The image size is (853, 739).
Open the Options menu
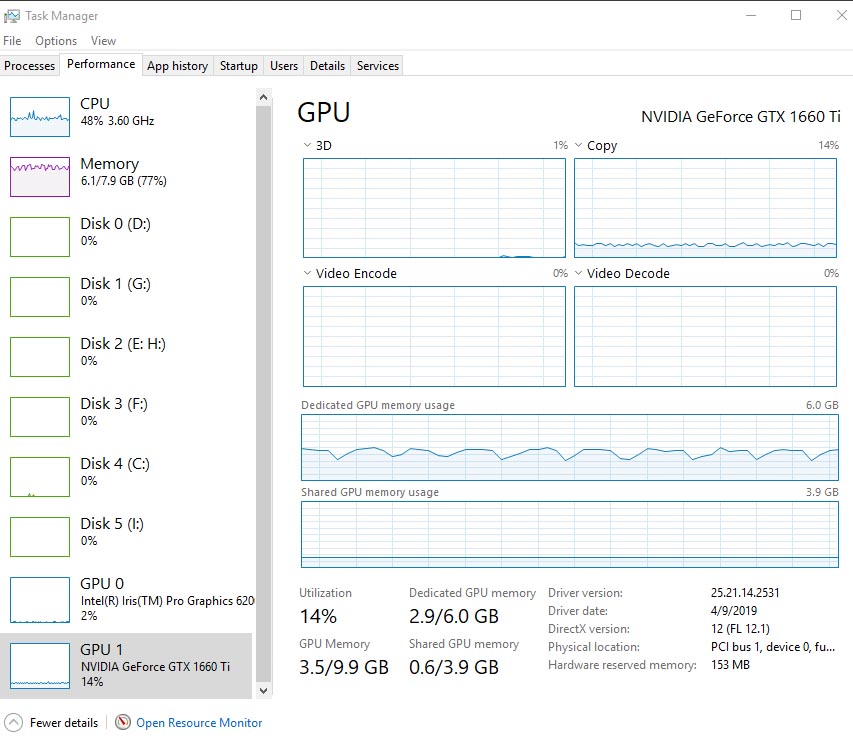tap(56, 41)
